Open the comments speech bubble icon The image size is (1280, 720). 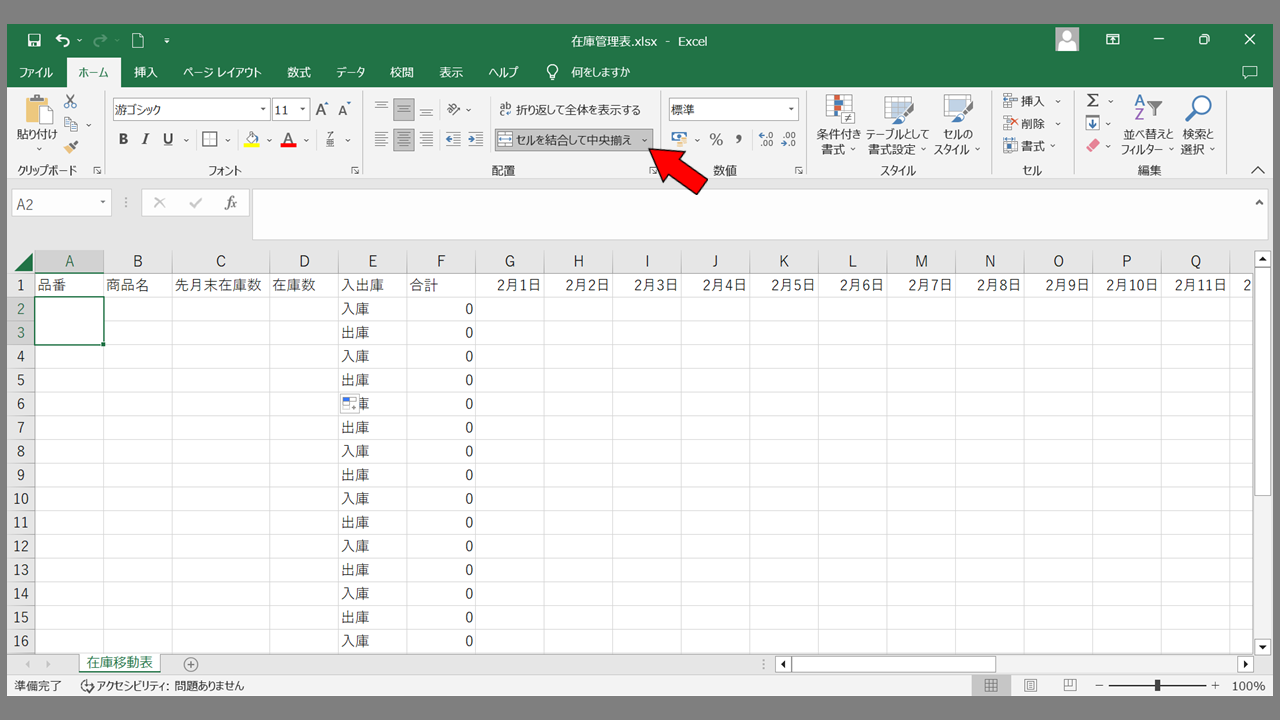click(1249, 72)
